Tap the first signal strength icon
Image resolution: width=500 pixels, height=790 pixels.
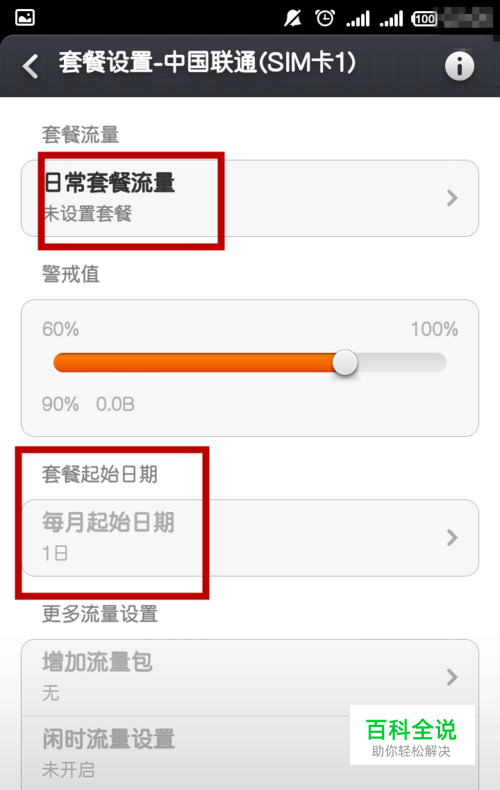tap(358, 19)
